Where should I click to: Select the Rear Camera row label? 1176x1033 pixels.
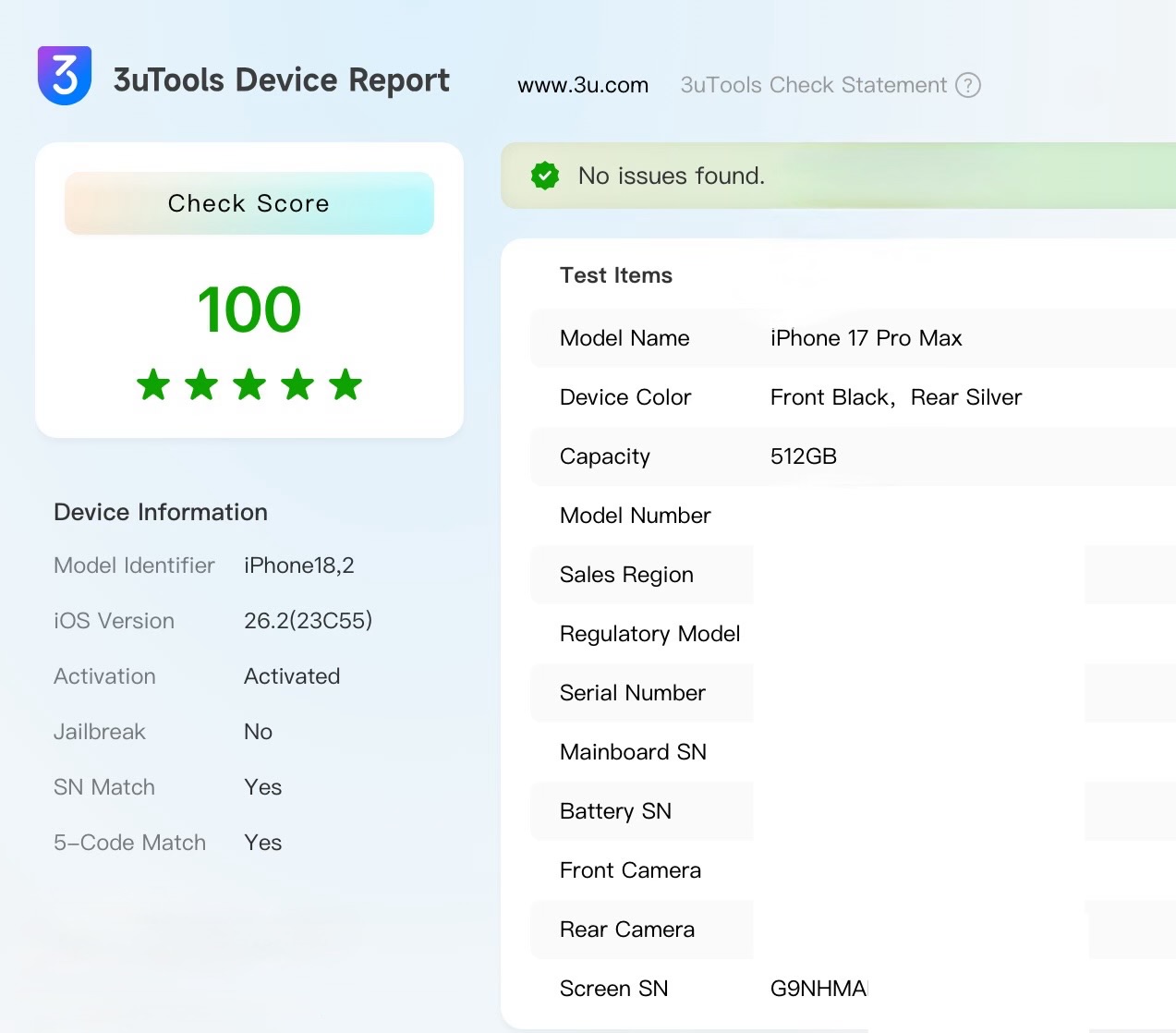(x=627, y=930)
